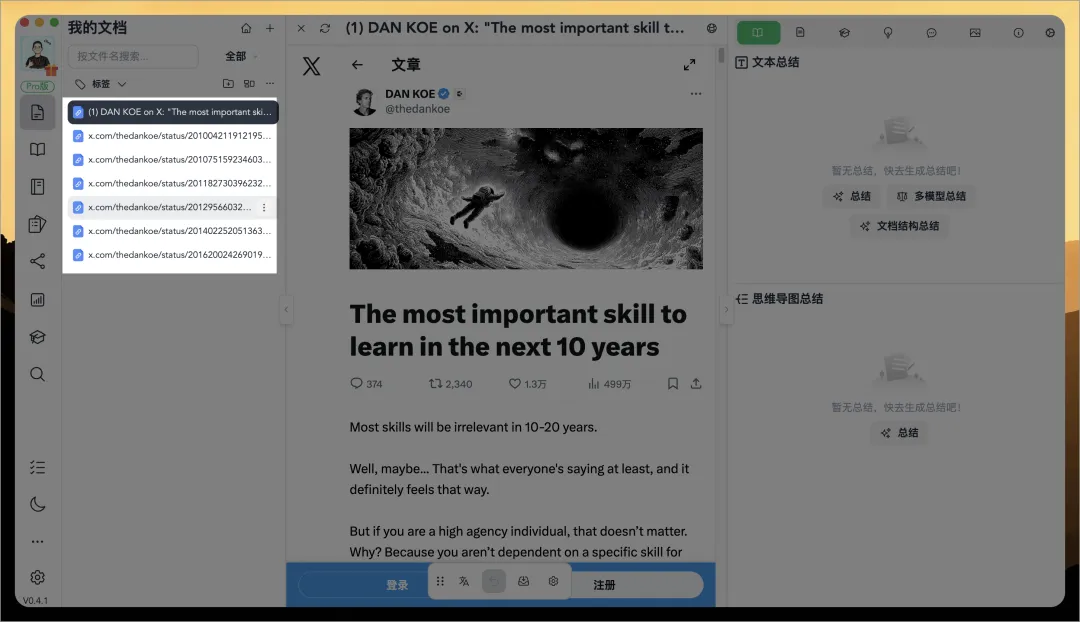The height and width of the screenshot is (622, 1080).
Task: Open the share icon in left sidebar
Action: (x=37, y=262)
